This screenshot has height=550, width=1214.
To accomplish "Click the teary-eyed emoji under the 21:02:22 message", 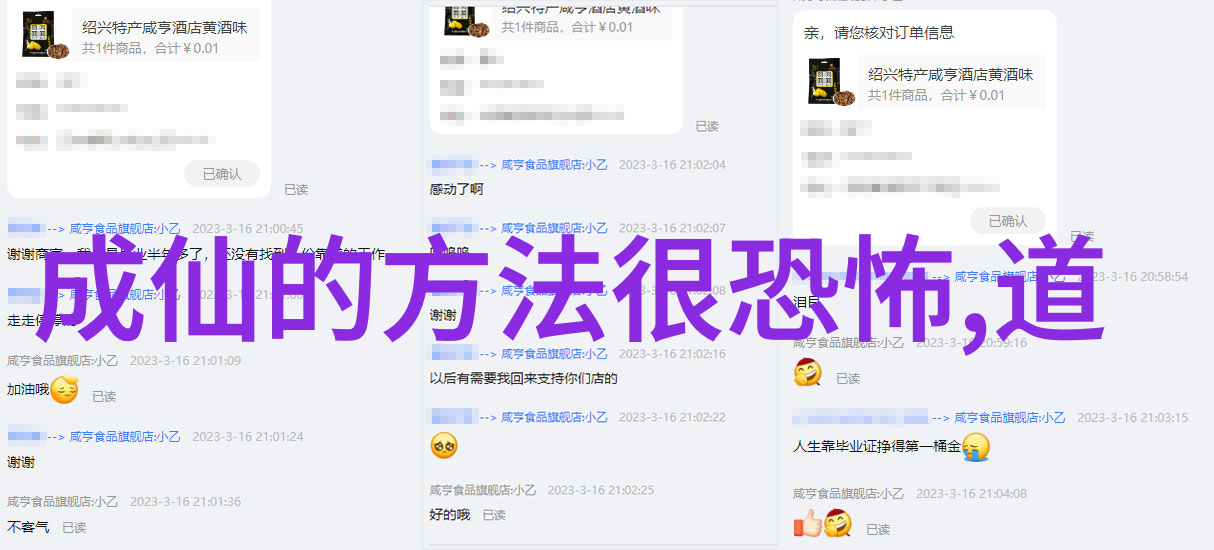I will tap(444, 445).
